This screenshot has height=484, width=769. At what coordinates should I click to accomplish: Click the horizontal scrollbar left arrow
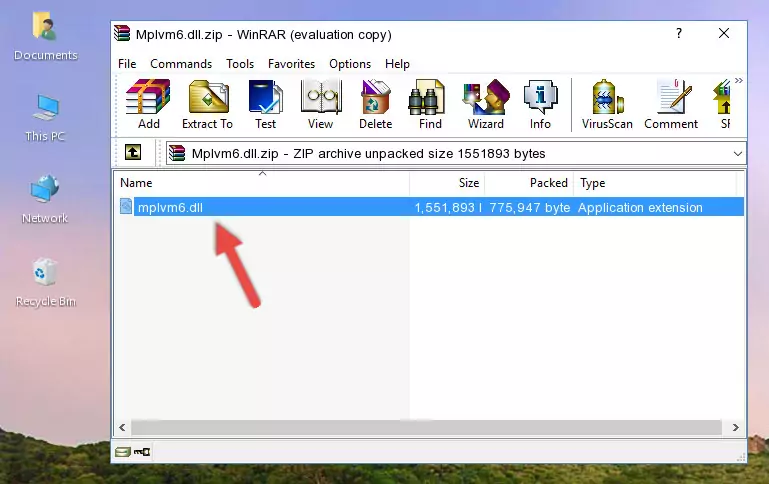click(122, 427)
